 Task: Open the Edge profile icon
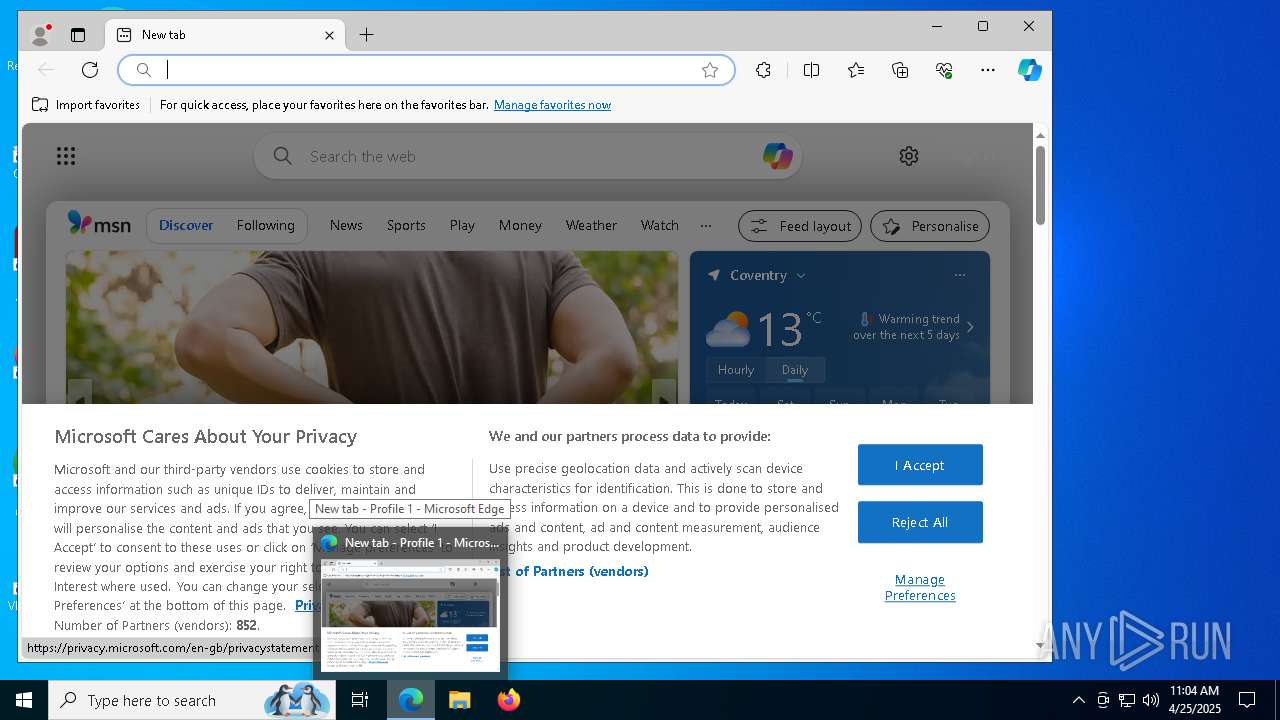[x=41, y=35]
